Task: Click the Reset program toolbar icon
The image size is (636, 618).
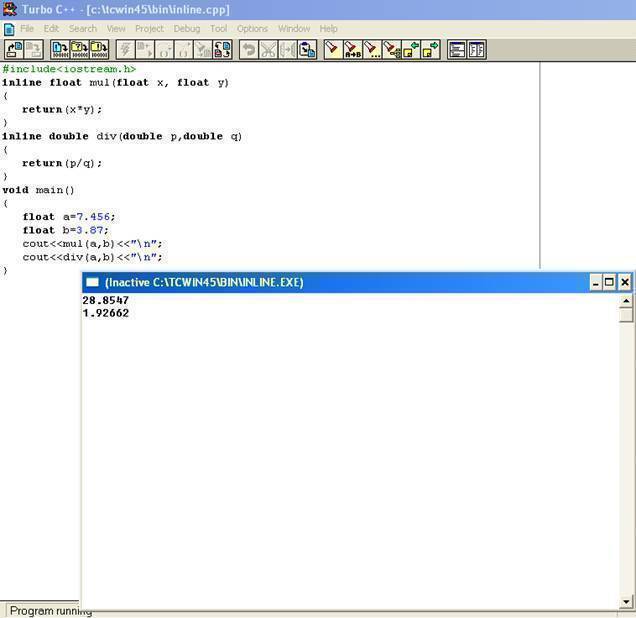Action: pos(222,50)
